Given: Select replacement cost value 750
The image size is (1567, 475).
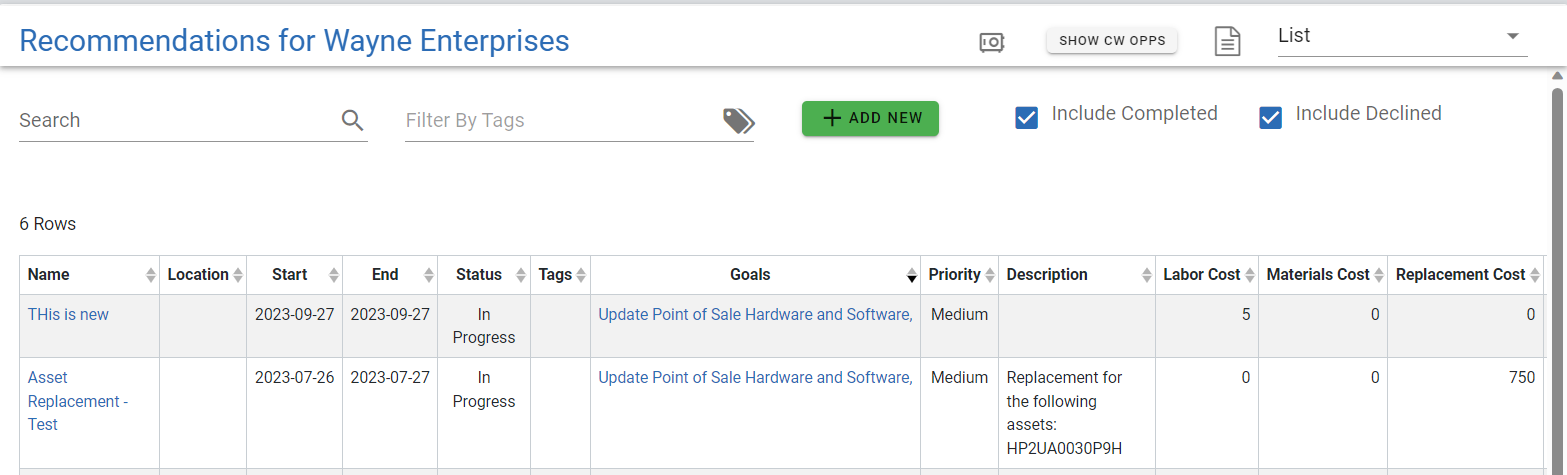Looking at the screenshot, I should pyautogui.click(x=1523, y=377).
